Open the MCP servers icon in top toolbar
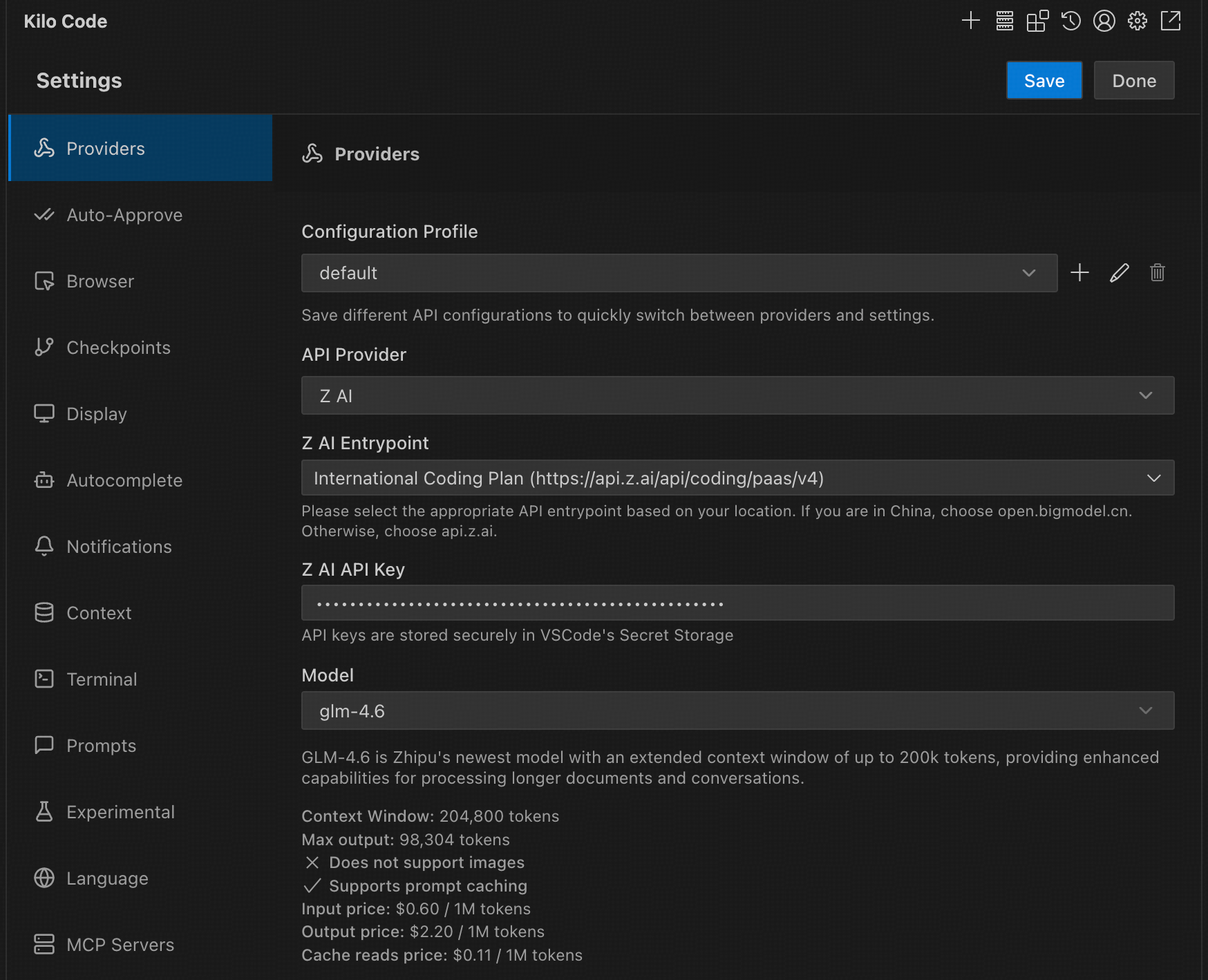 pyautogui.click(x=1004, y=21)
